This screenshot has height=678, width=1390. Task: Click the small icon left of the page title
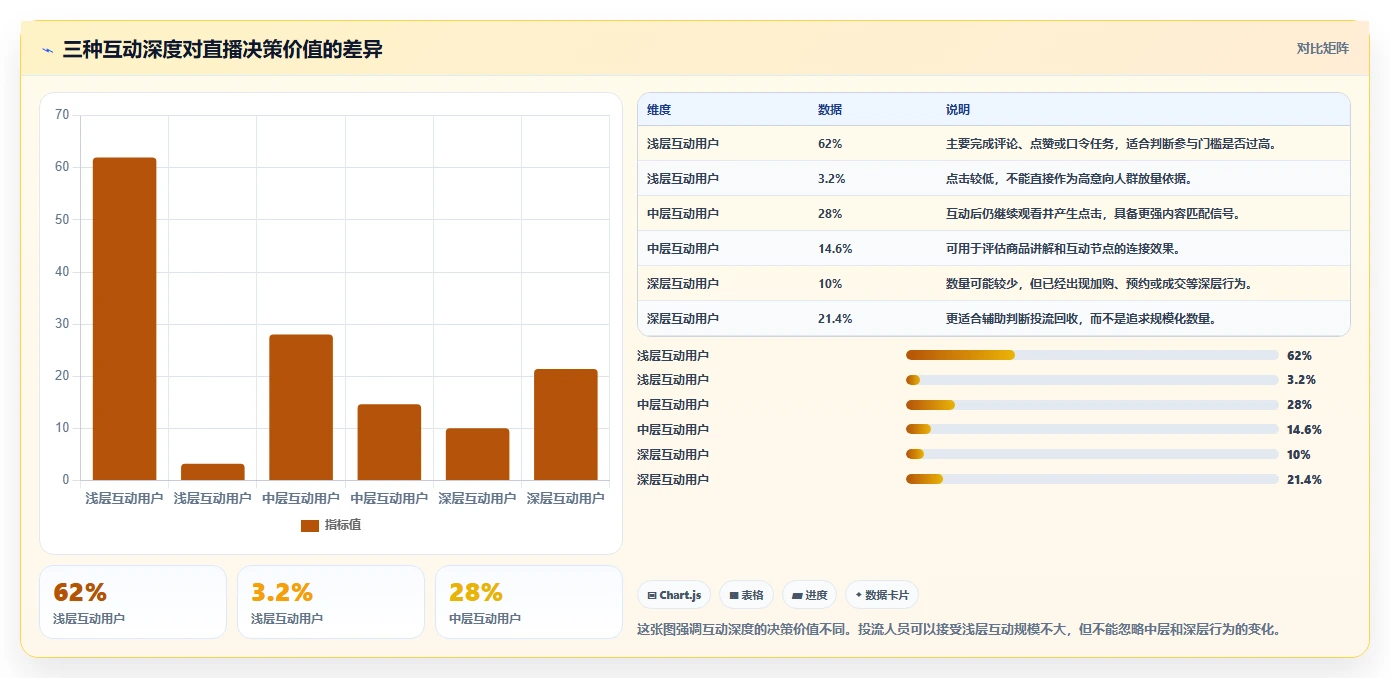click(x=47, y=50)
